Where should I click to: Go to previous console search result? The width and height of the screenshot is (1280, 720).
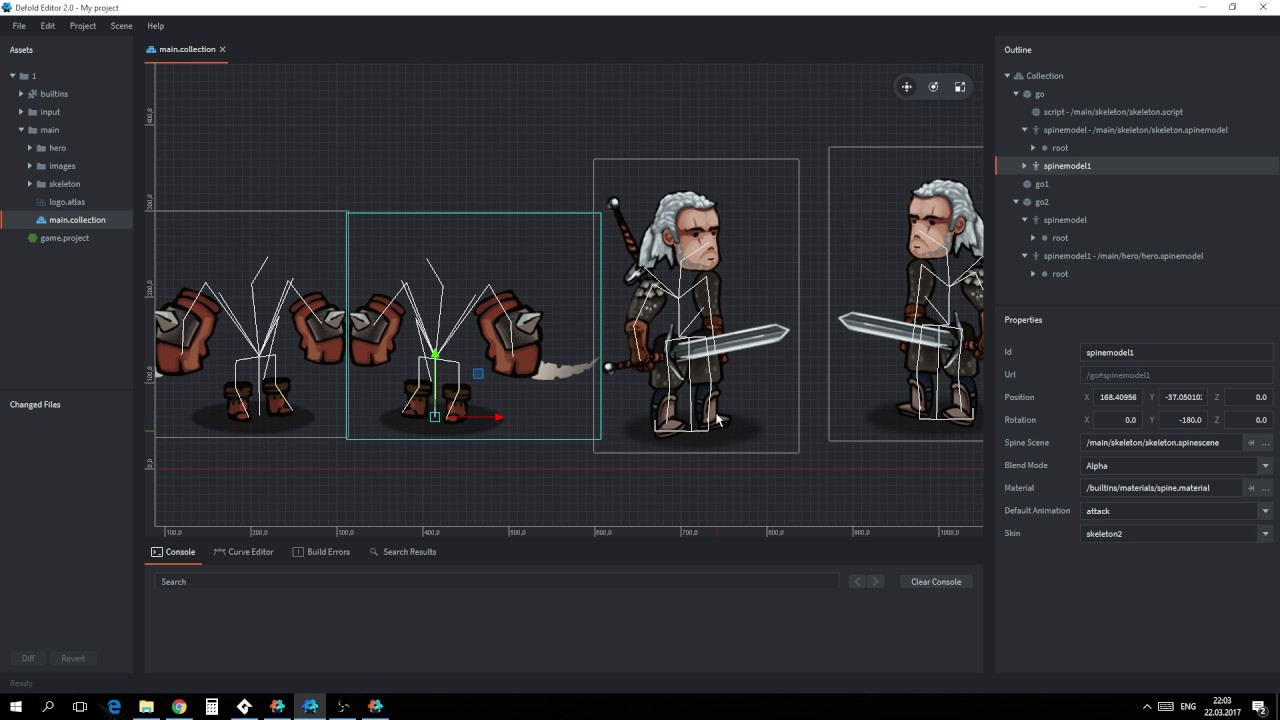(857, 582)
